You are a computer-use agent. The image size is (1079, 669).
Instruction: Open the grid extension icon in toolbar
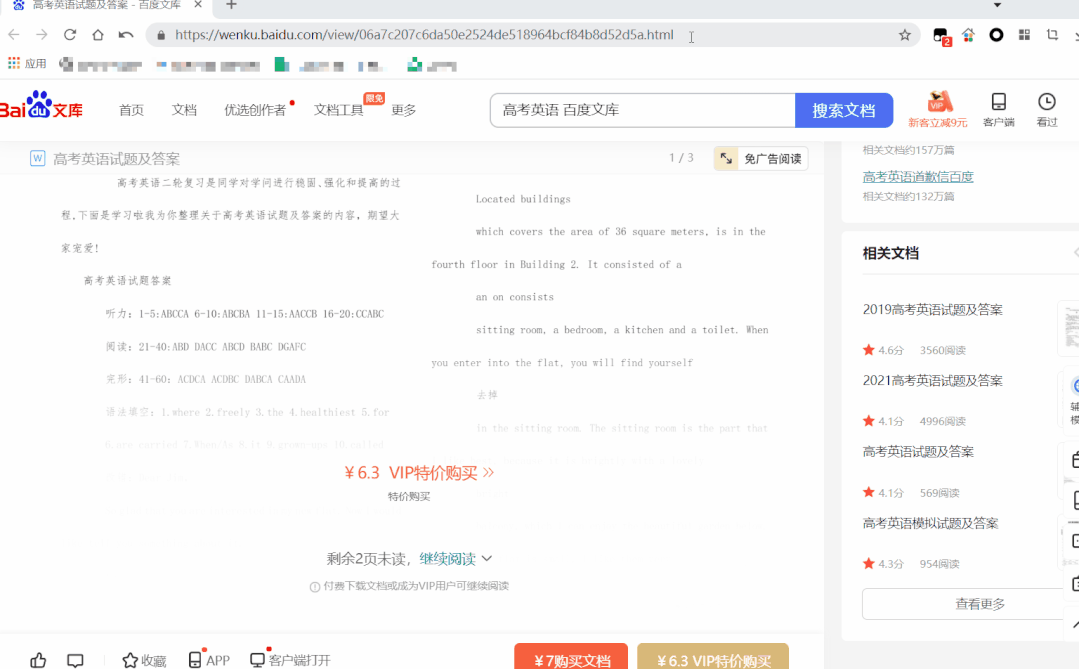pyautogui.click(x=1024, y=34)
